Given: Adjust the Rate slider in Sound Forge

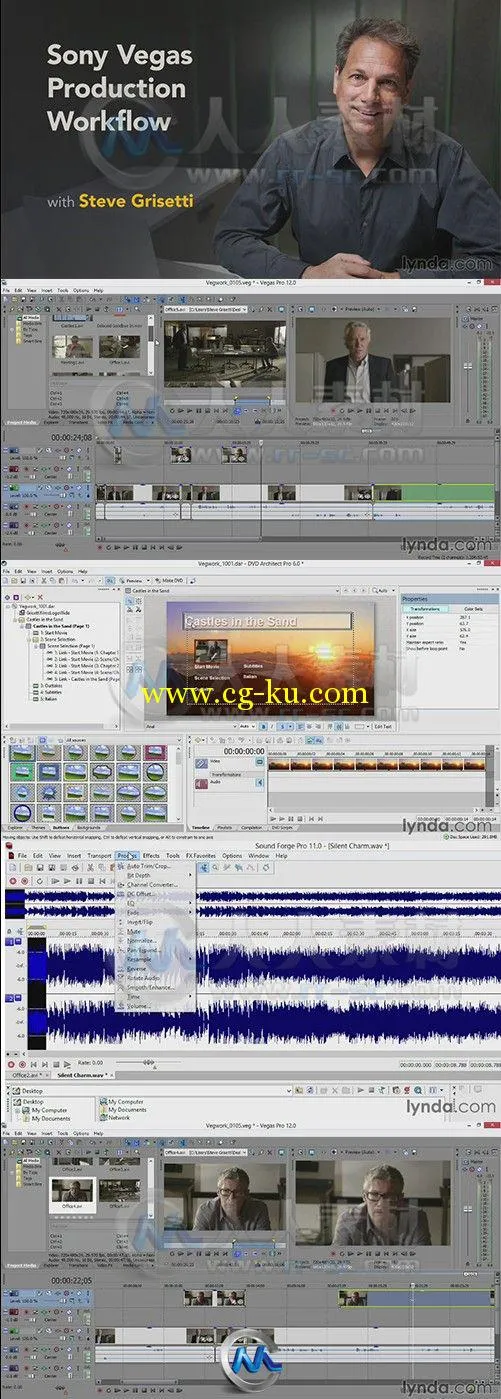Looking at the screenshot, I should tap(147, 1064).
